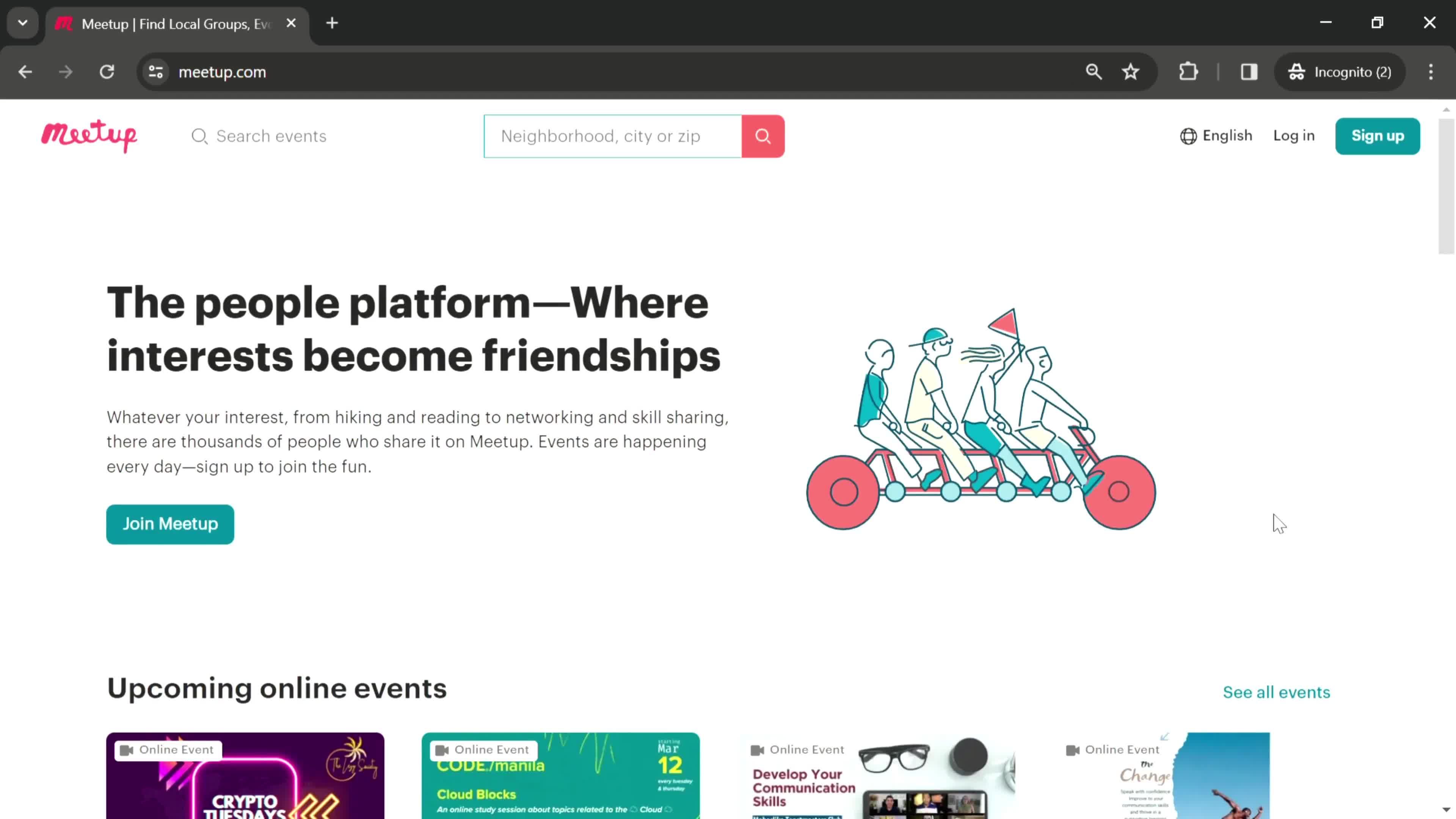1456x819 pixels.
Task: Click the Log in menu item
Action: point(1294,135)
